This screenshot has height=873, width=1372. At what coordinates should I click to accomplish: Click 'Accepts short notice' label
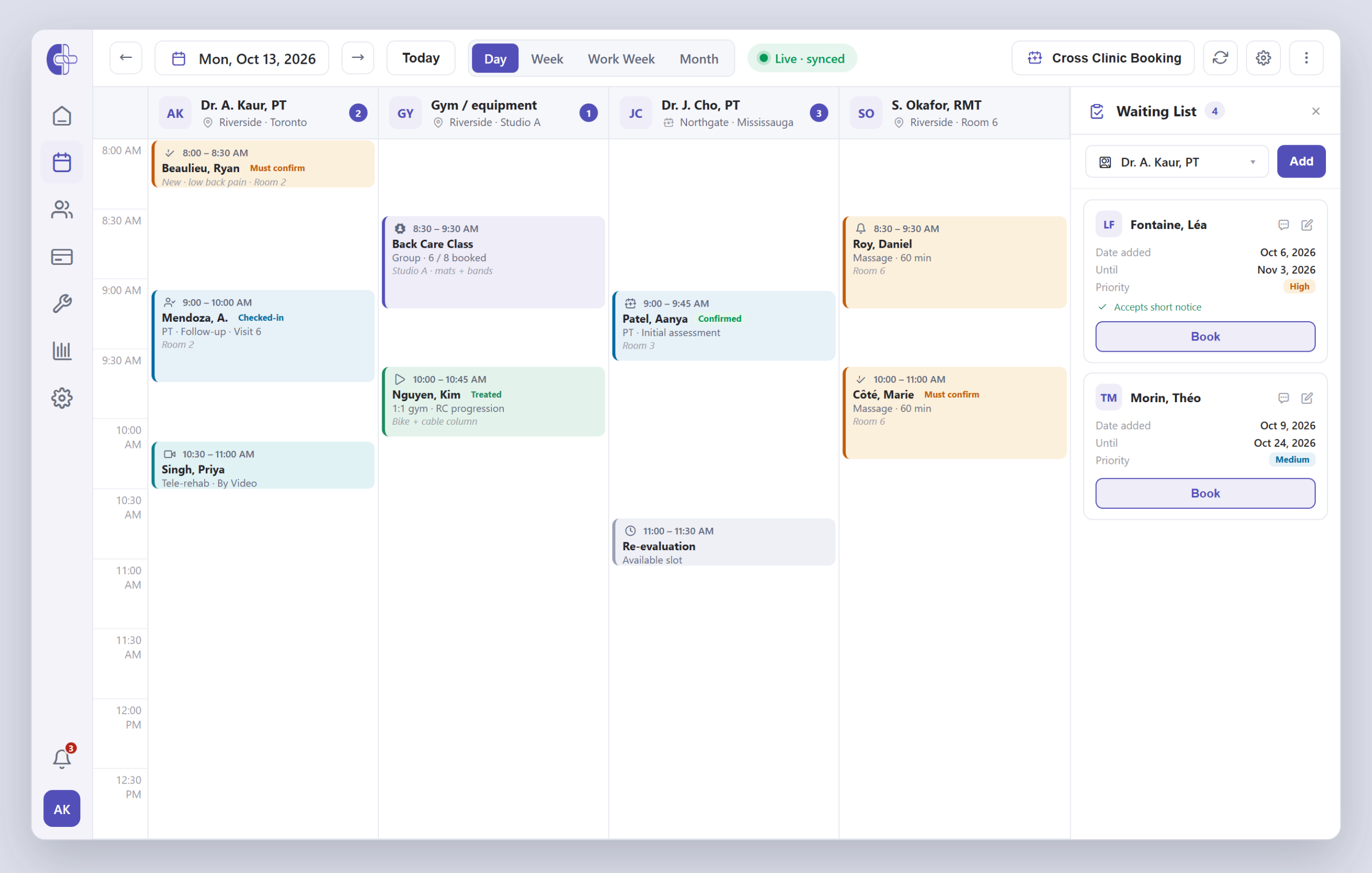click(1157, 307)
